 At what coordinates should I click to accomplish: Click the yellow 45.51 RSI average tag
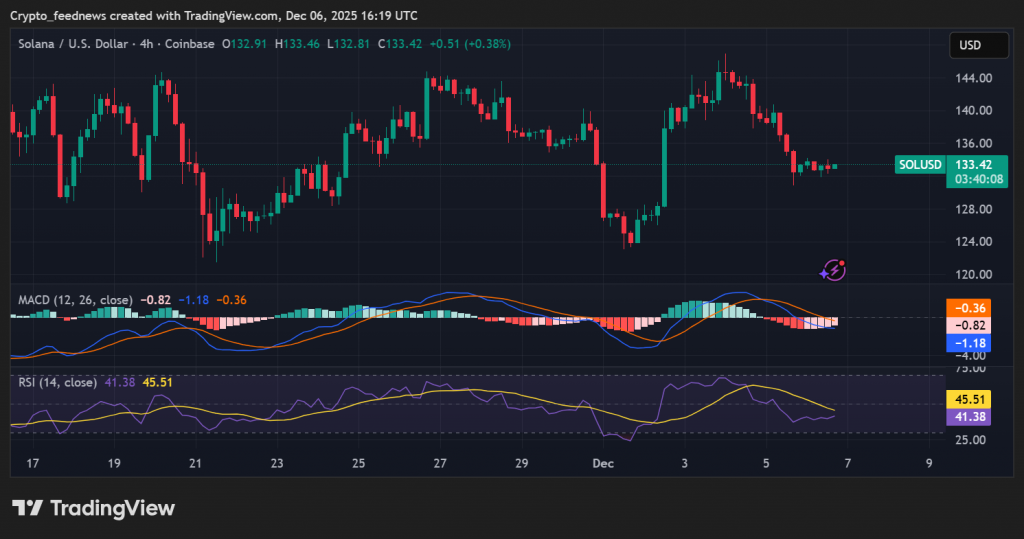tap(967, 399)
